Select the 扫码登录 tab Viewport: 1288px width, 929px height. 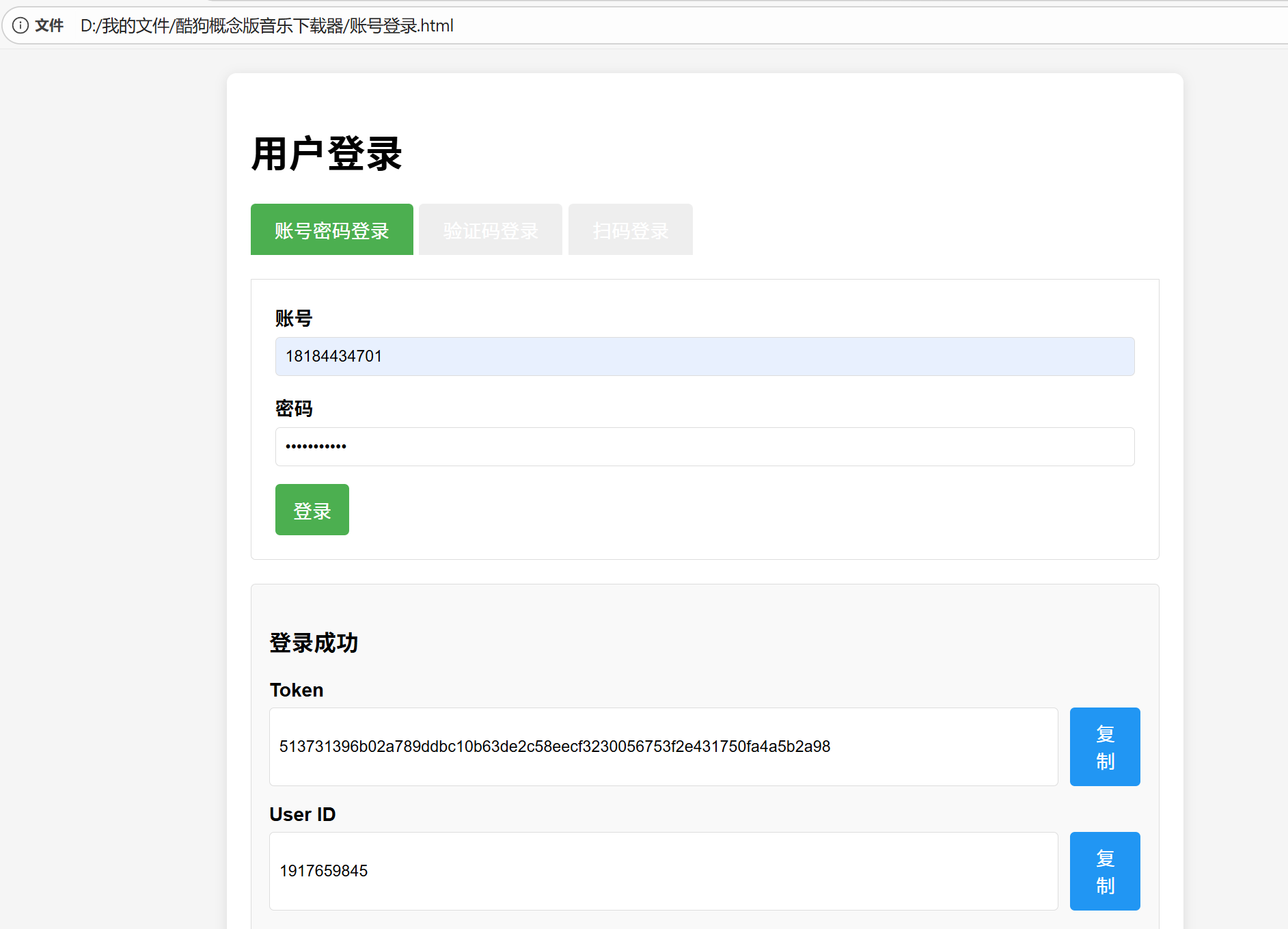[630, 230]
